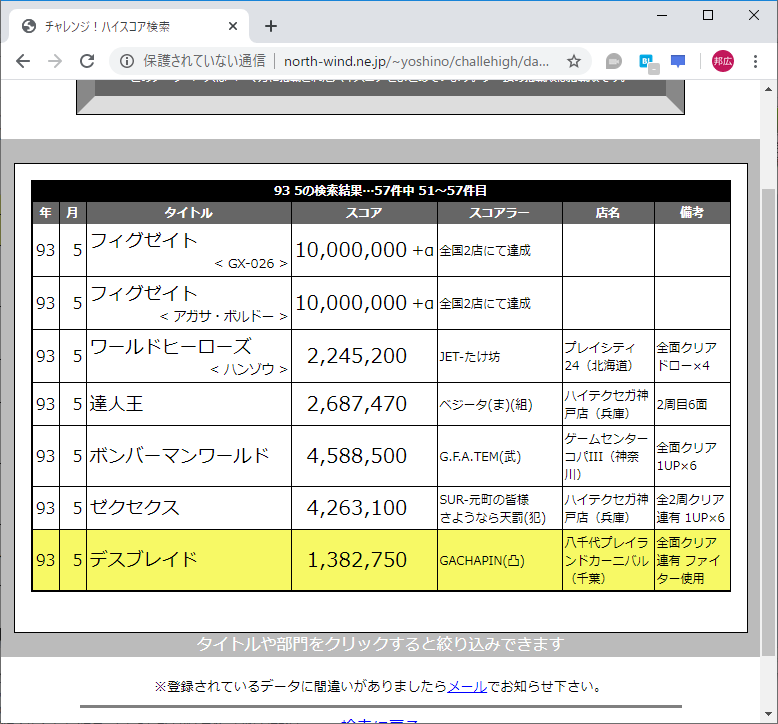The image size is (778, 724).
Task: Click the scorer GACHAPIN(凸)
Action: pos(482,561)
